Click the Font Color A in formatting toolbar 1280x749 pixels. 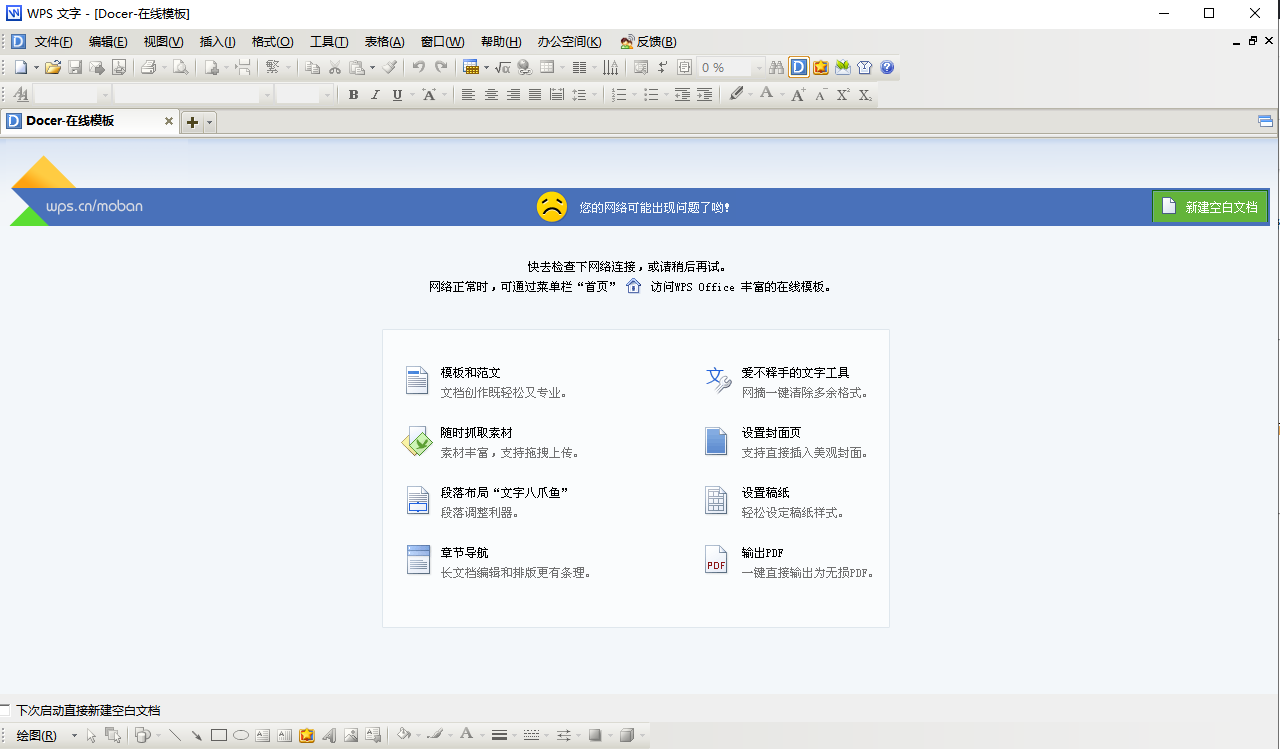tap(766, 94)
